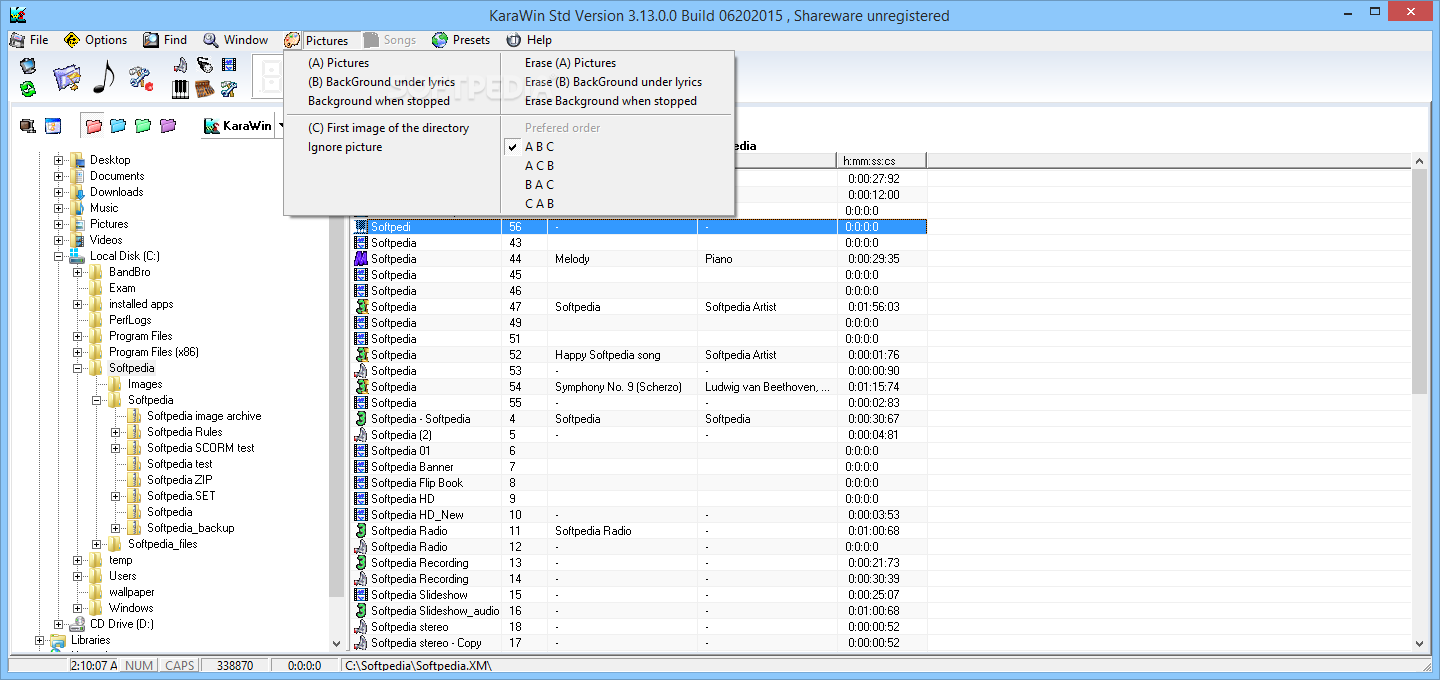Screen dimensions: 1440x680
Task: Select the PerfLogs folder in tree
Action: [x=129, y=320]
